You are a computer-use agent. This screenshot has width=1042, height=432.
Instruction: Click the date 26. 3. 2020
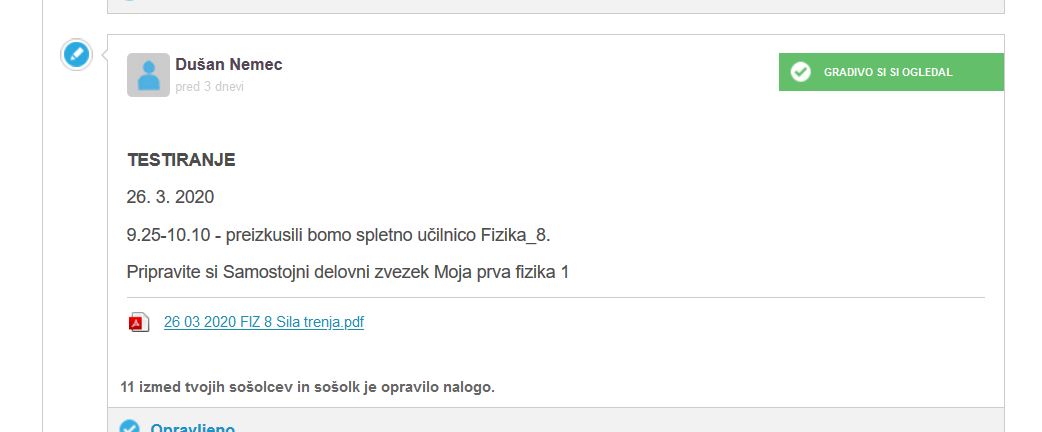tap(170, 197)
